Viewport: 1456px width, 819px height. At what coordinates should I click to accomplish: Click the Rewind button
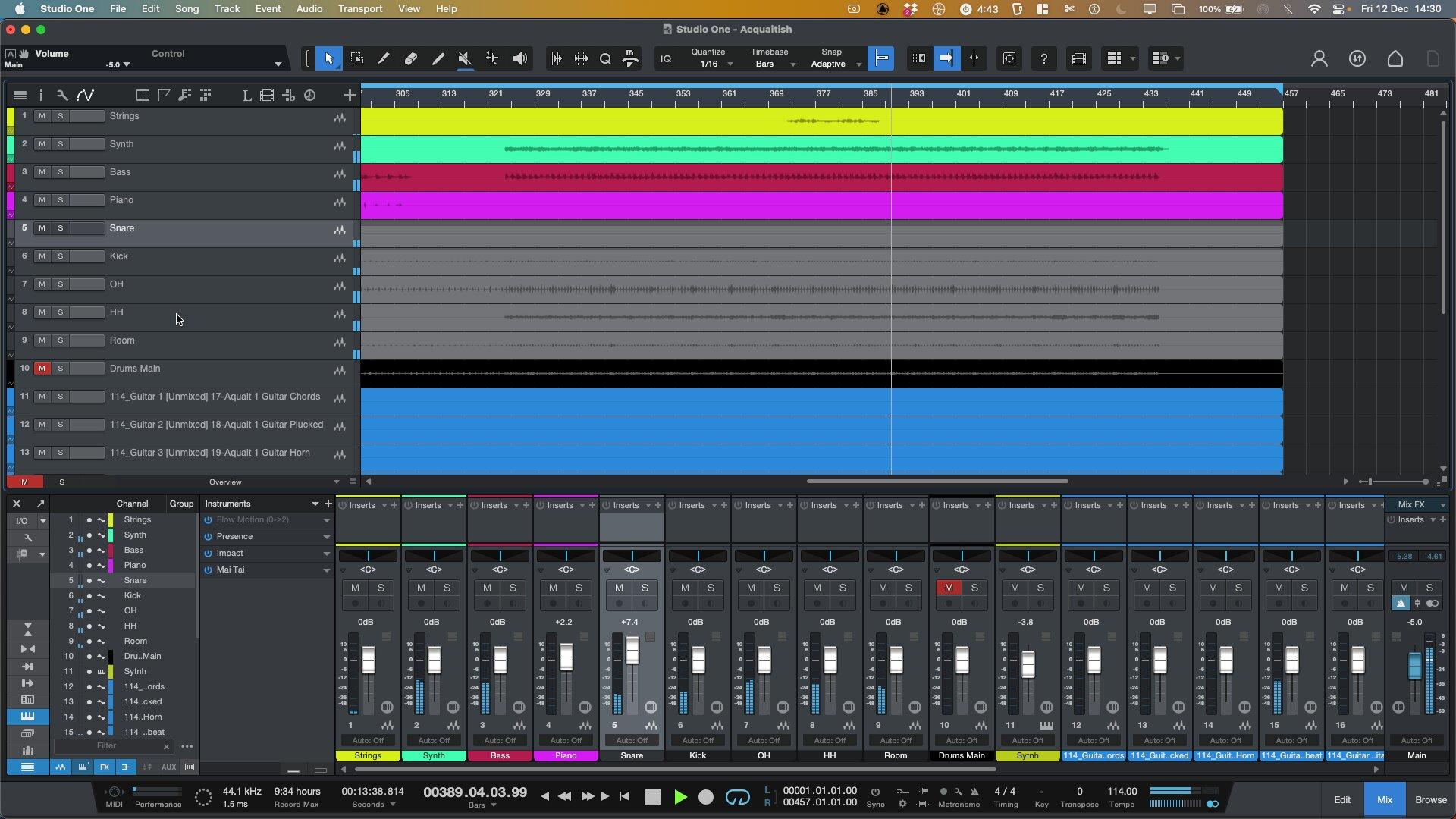click(565, 796)
